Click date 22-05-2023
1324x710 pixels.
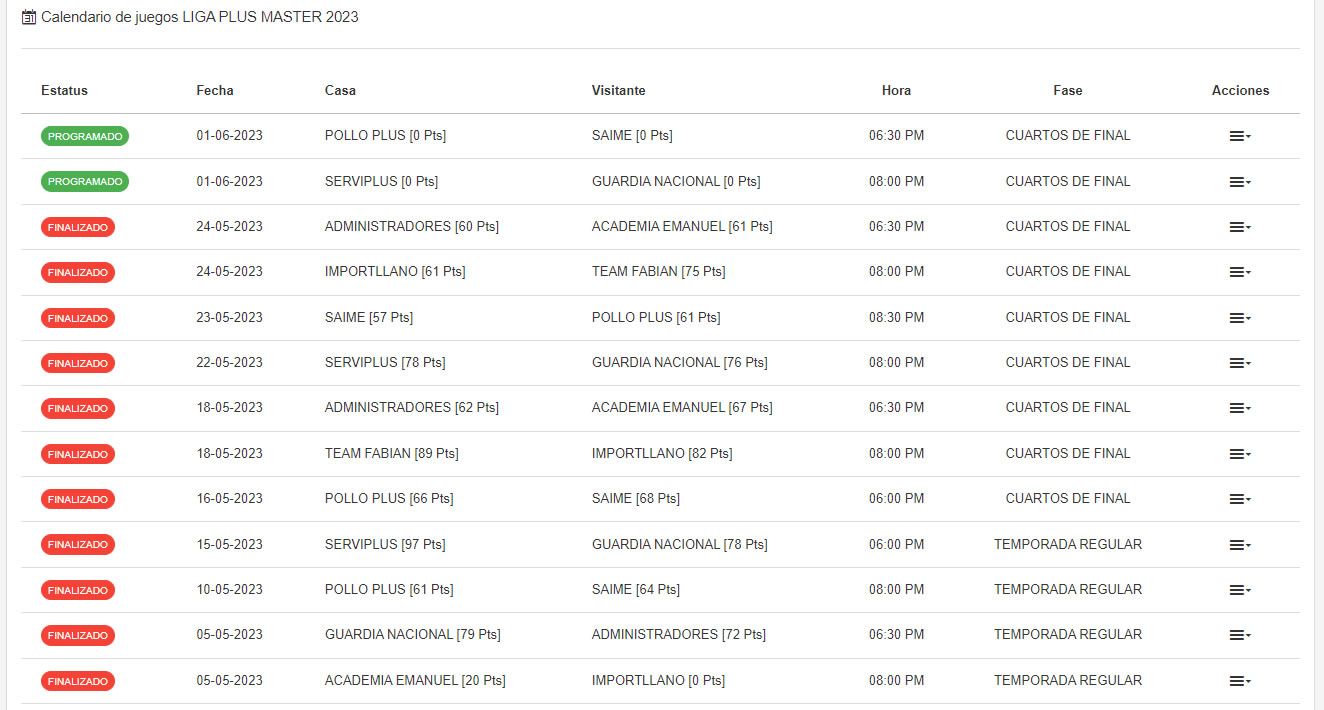click(229, 363)
